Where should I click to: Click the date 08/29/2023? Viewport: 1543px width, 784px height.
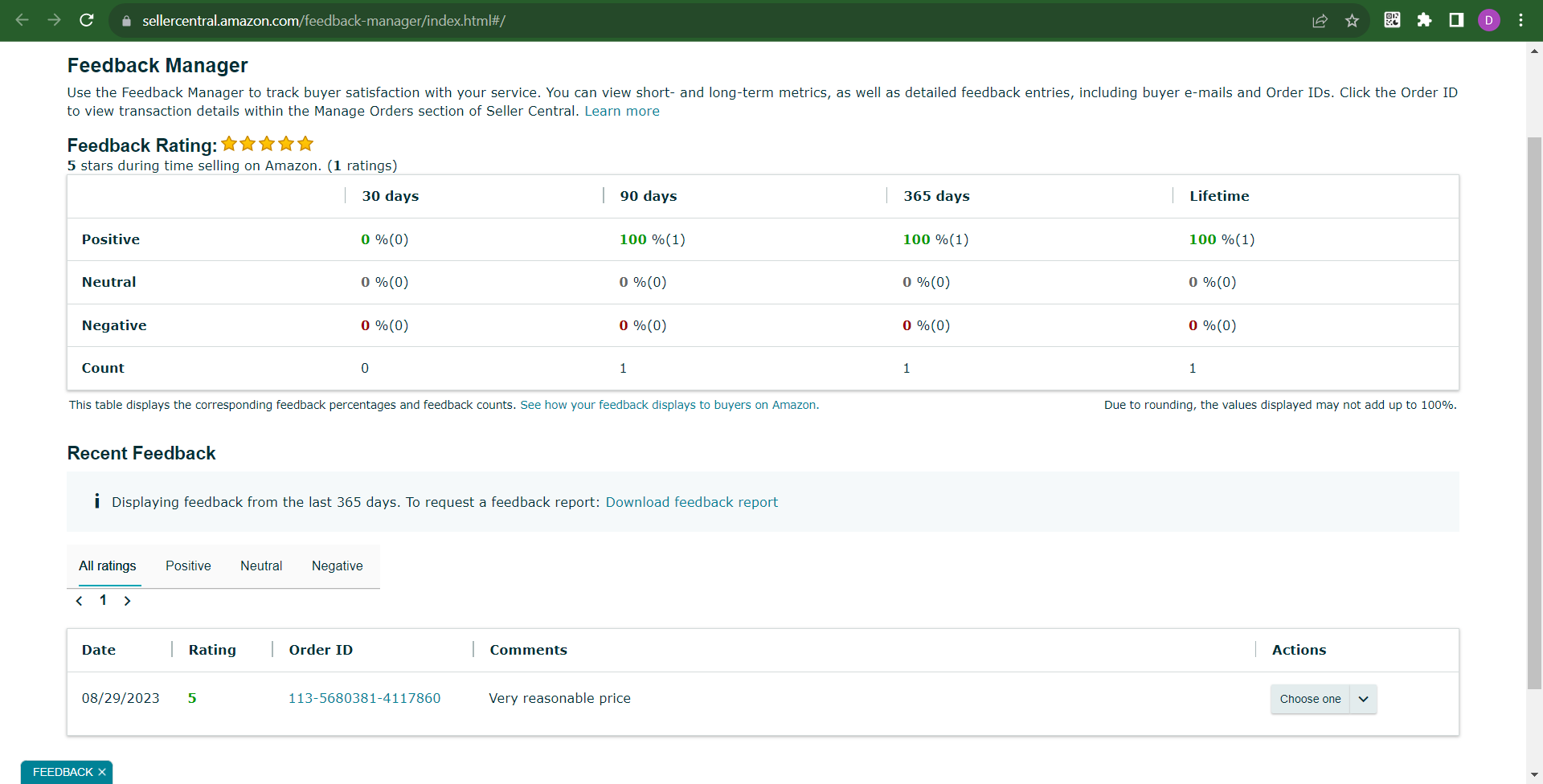click(x=121, y=698)
